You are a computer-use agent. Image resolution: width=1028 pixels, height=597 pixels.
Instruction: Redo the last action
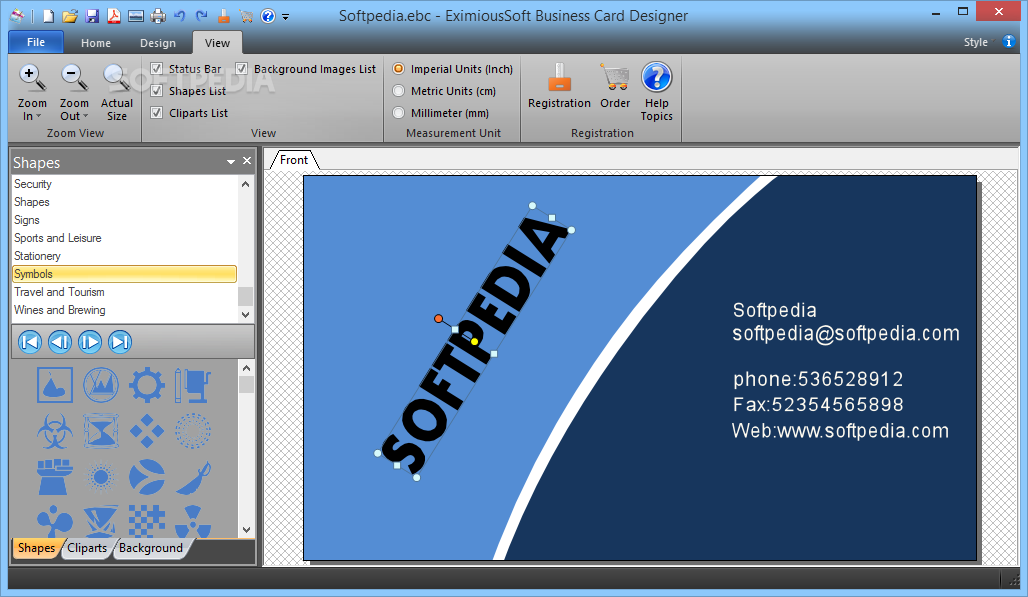coord(202,16)
